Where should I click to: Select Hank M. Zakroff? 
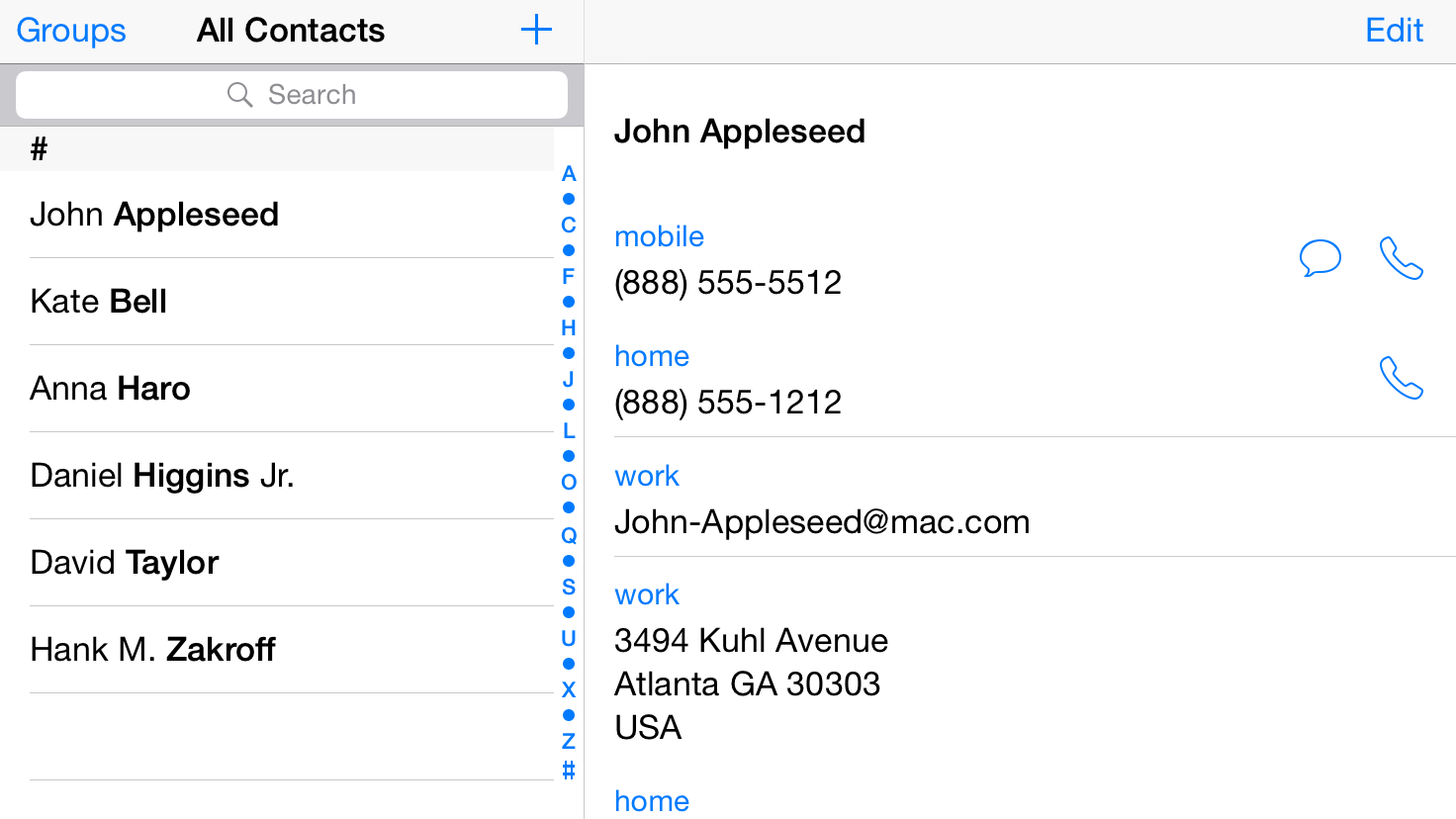[x=153, y=649]
